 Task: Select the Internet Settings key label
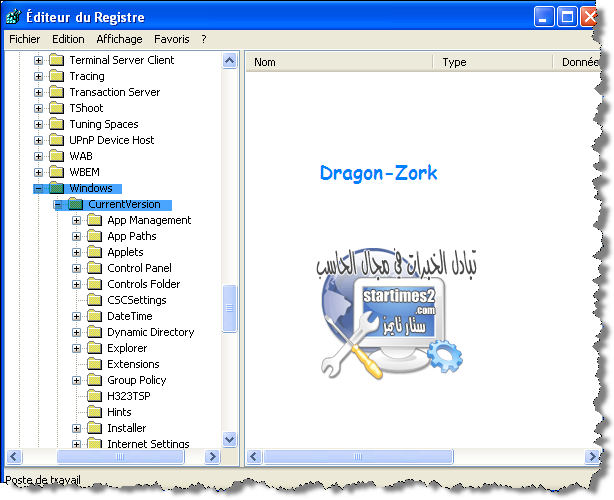click(148, 444)
